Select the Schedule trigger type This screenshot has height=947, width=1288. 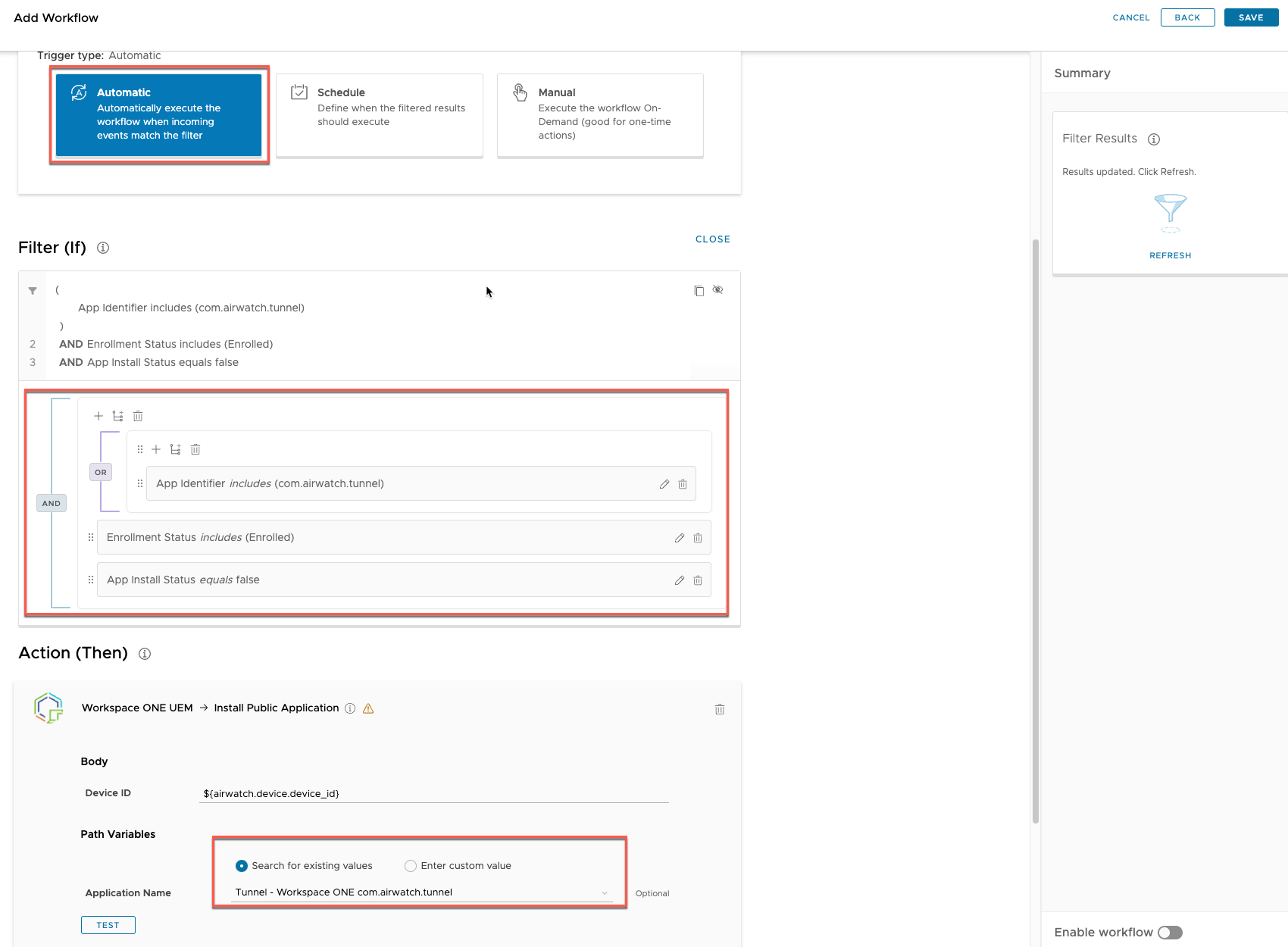coord(379,114)
